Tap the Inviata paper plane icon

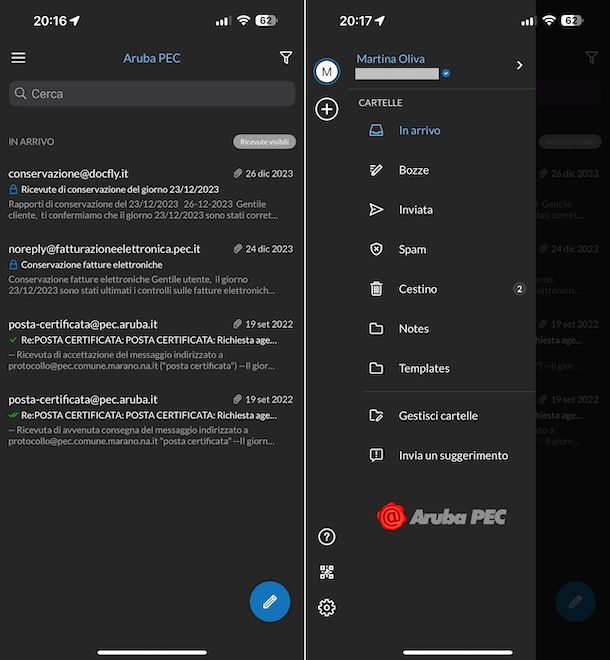(376, 210)
